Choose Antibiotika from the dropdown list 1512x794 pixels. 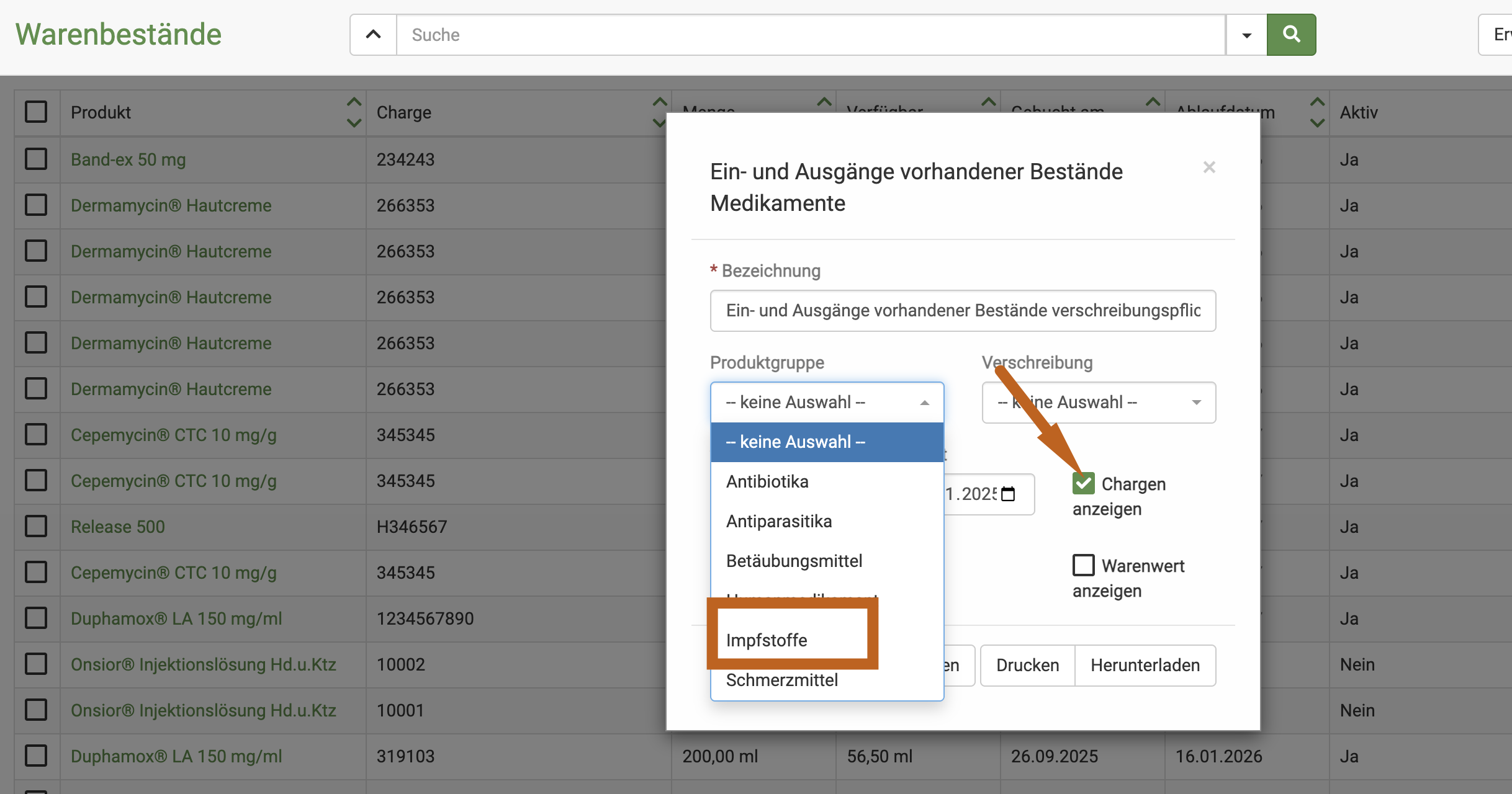pos(767,482)
